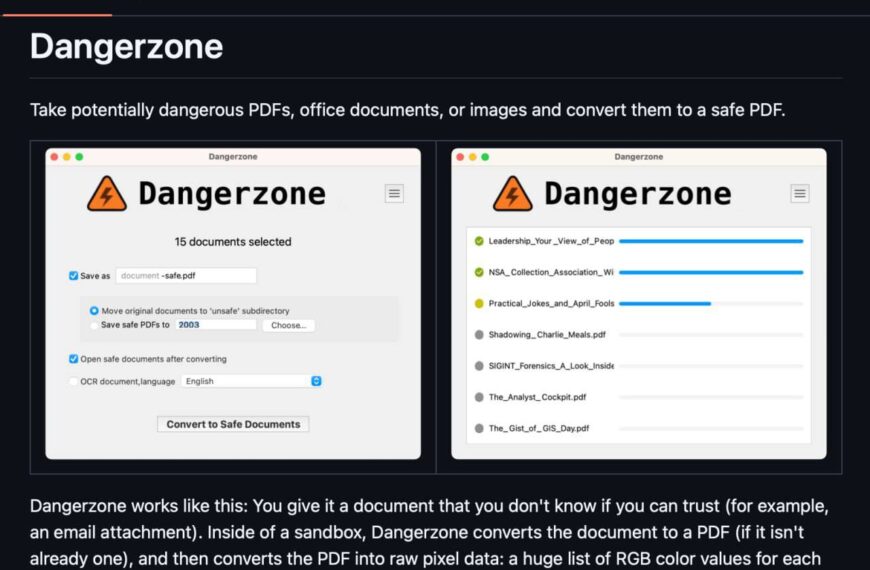
Task: Click progress bar of Practical_Jokes_and_April_Fools
Action: pyautogui.click(x=711, y=304)
